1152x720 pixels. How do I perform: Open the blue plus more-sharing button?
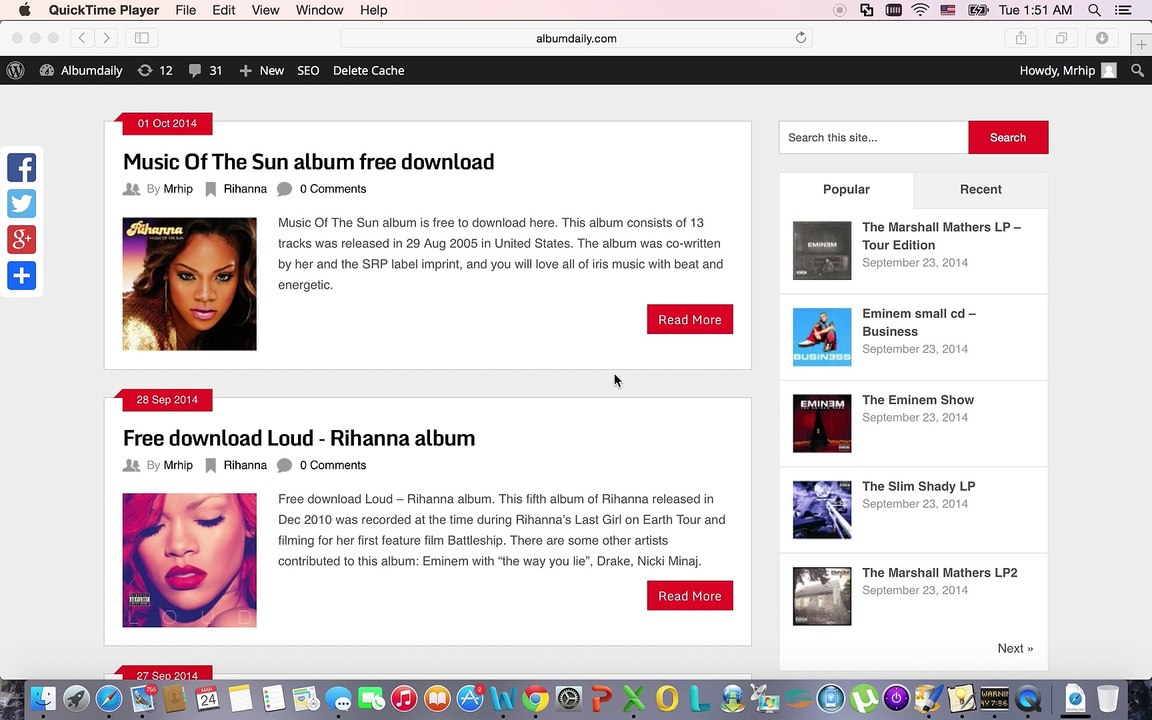(x=21, y=276)
